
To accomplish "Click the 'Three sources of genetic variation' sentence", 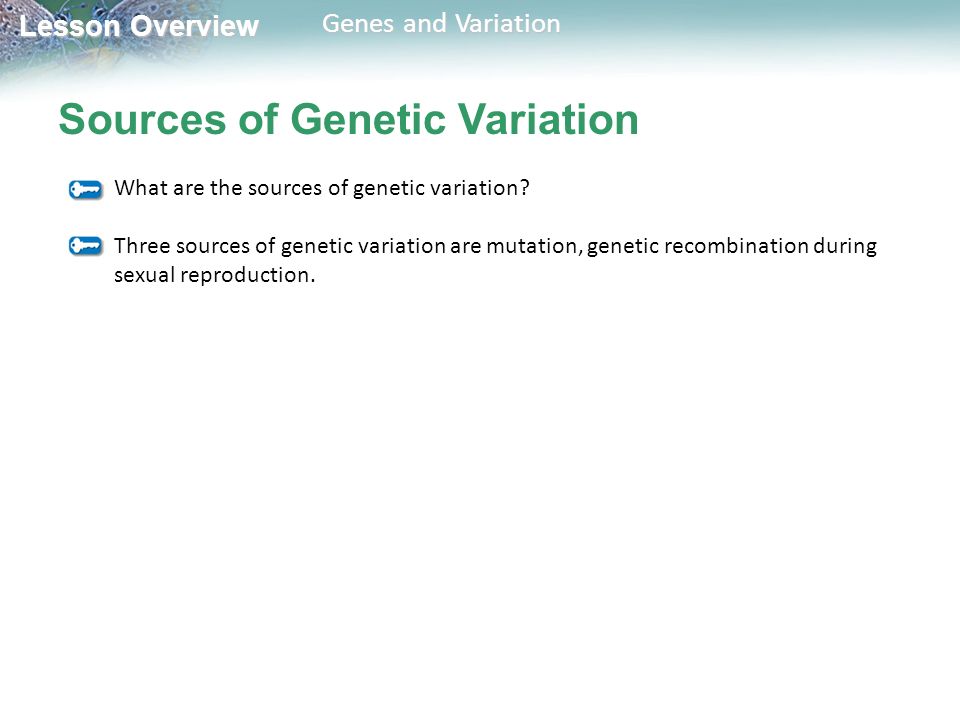I will pyautogui.click(x=495, y=260).
